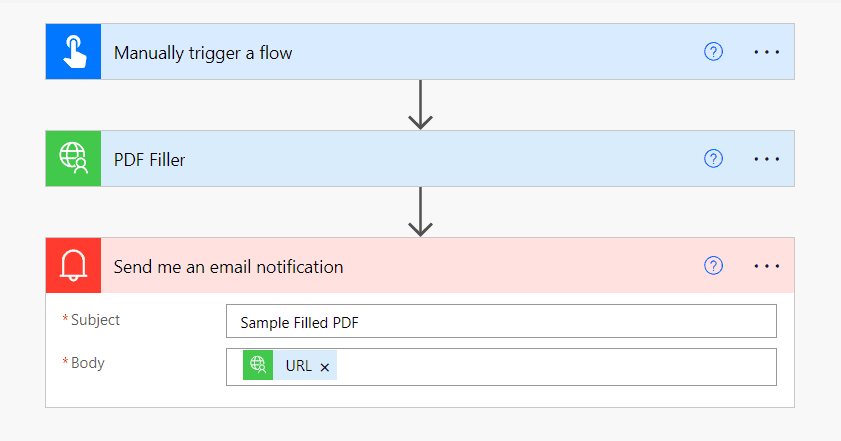Expand the PDF Filler step card
This screenshot has height=441, width=841.
[400, 159]
